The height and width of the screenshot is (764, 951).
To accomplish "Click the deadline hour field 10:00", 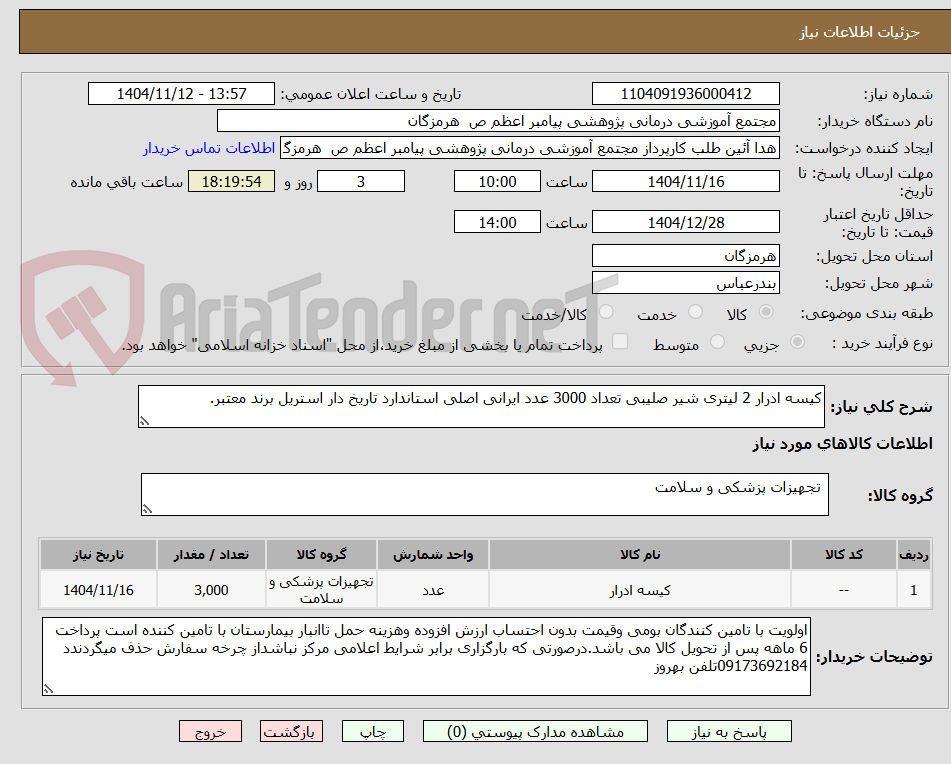I will pos(497,181).
